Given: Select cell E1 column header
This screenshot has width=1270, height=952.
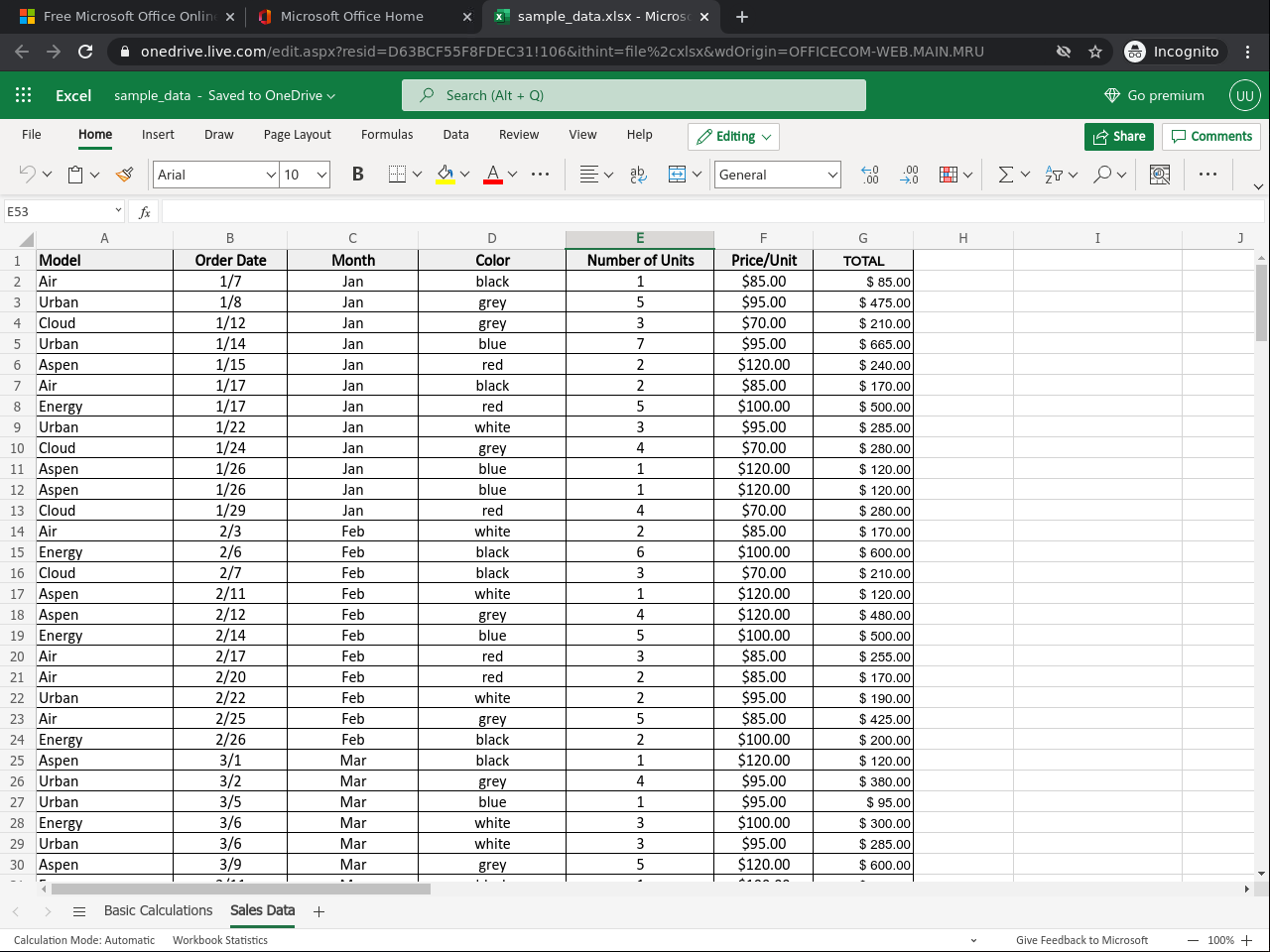Looking at the screenshot, I should 640,238.
